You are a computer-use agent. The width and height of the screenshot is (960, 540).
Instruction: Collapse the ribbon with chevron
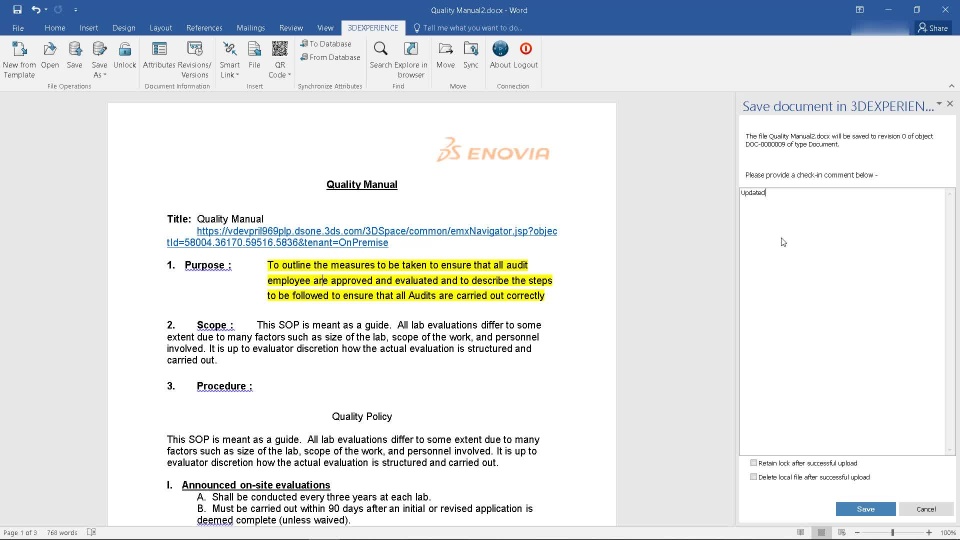click(951, 86)
